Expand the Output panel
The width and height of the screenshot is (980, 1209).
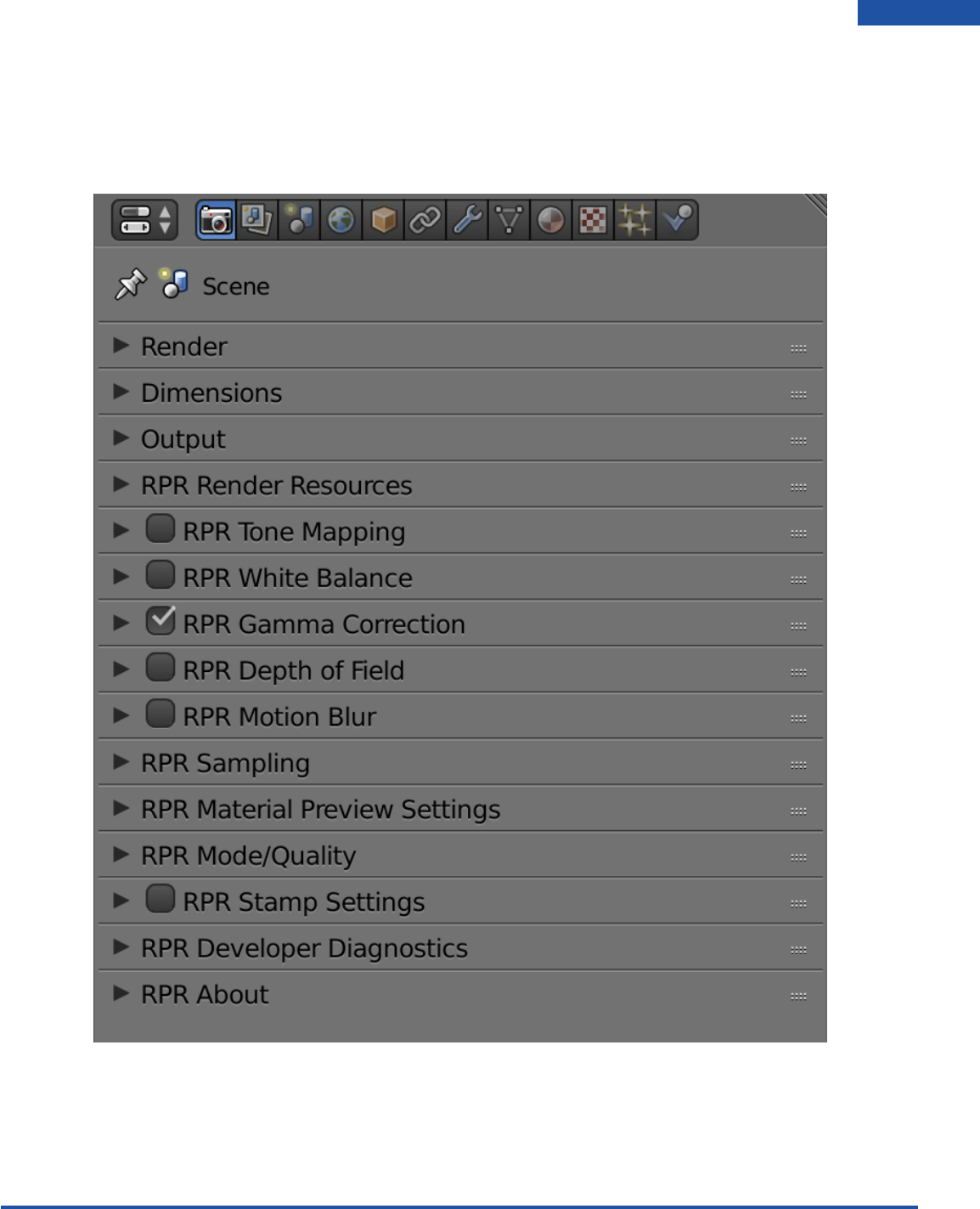pos(460,438)
